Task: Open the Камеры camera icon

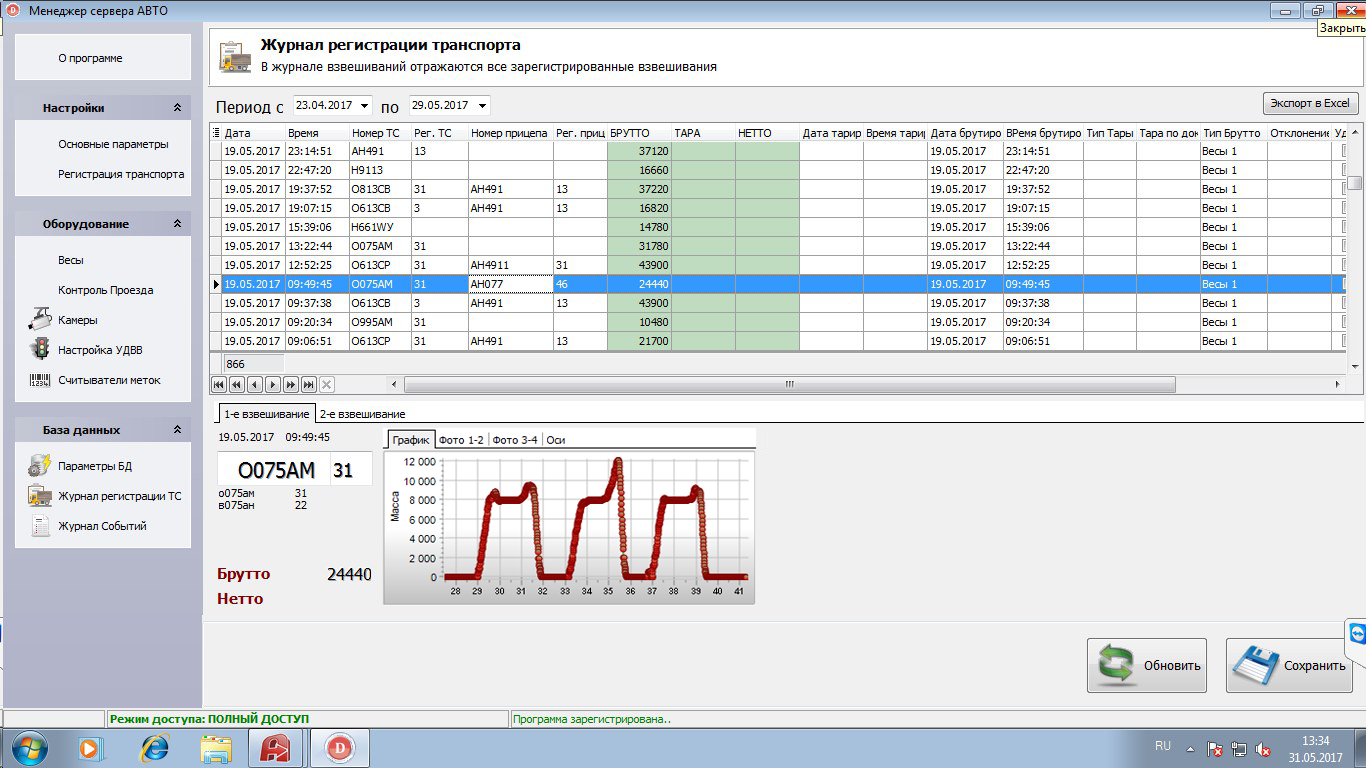Action: pos(40,320)
